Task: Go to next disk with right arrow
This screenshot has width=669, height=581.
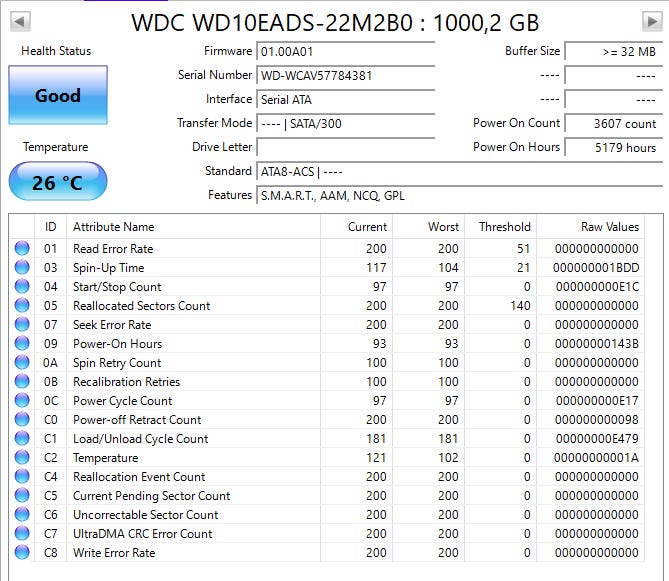Action: point(652,21)
